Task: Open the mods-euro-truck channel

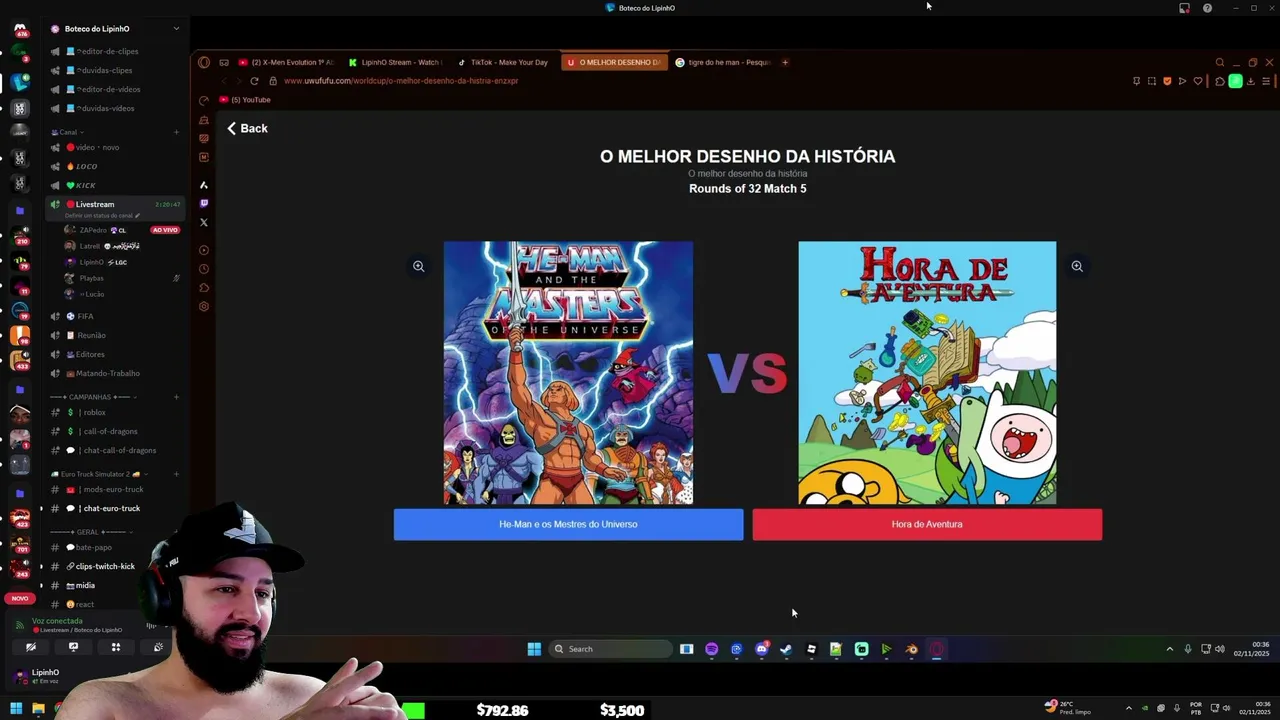Action: (115, 489)
